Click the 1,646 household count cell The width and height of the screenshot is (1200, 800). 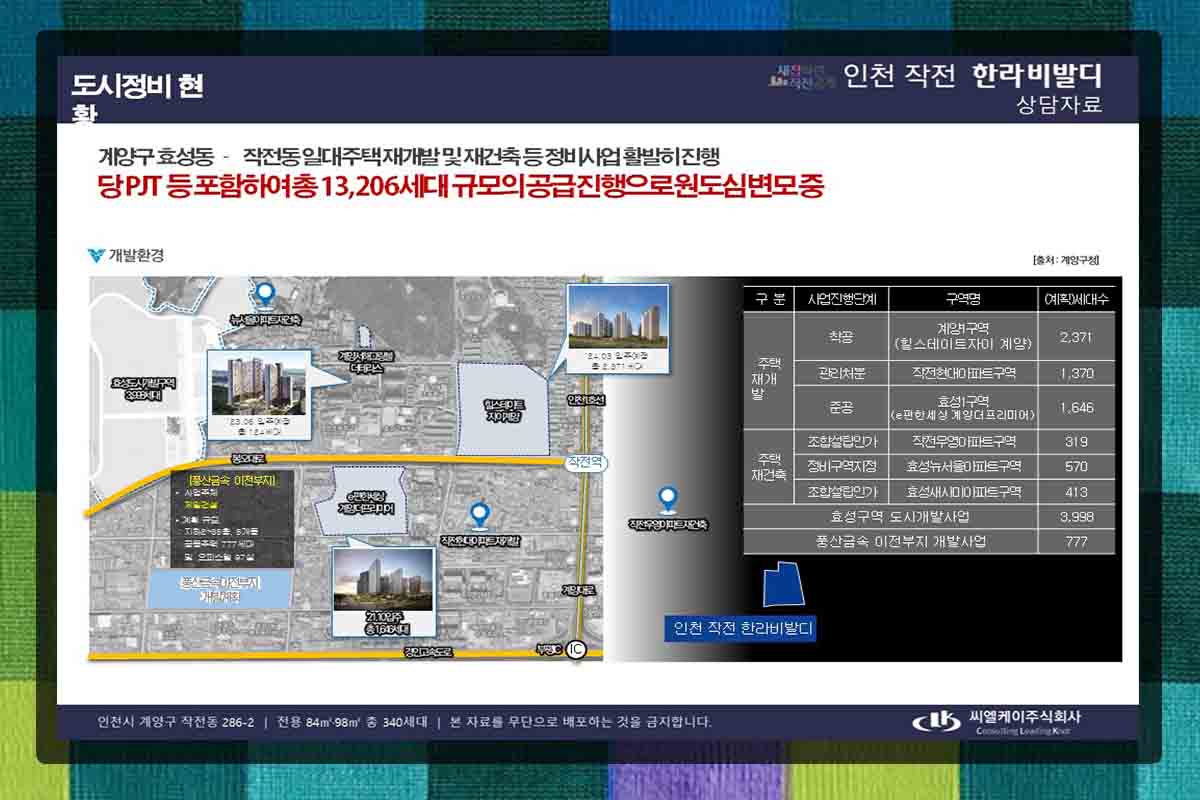(x=1076, y=407)
